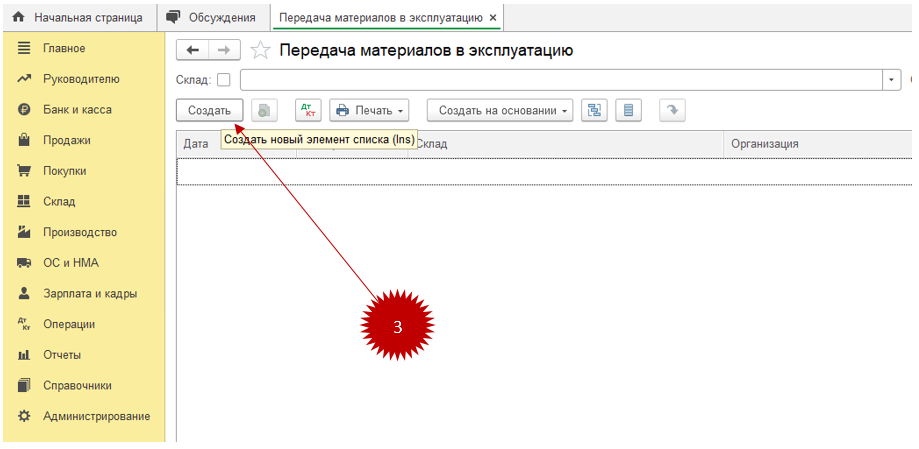This screenshot has width=919, height=449.
Task: Click the Создать button
Action: pos(209,110)
